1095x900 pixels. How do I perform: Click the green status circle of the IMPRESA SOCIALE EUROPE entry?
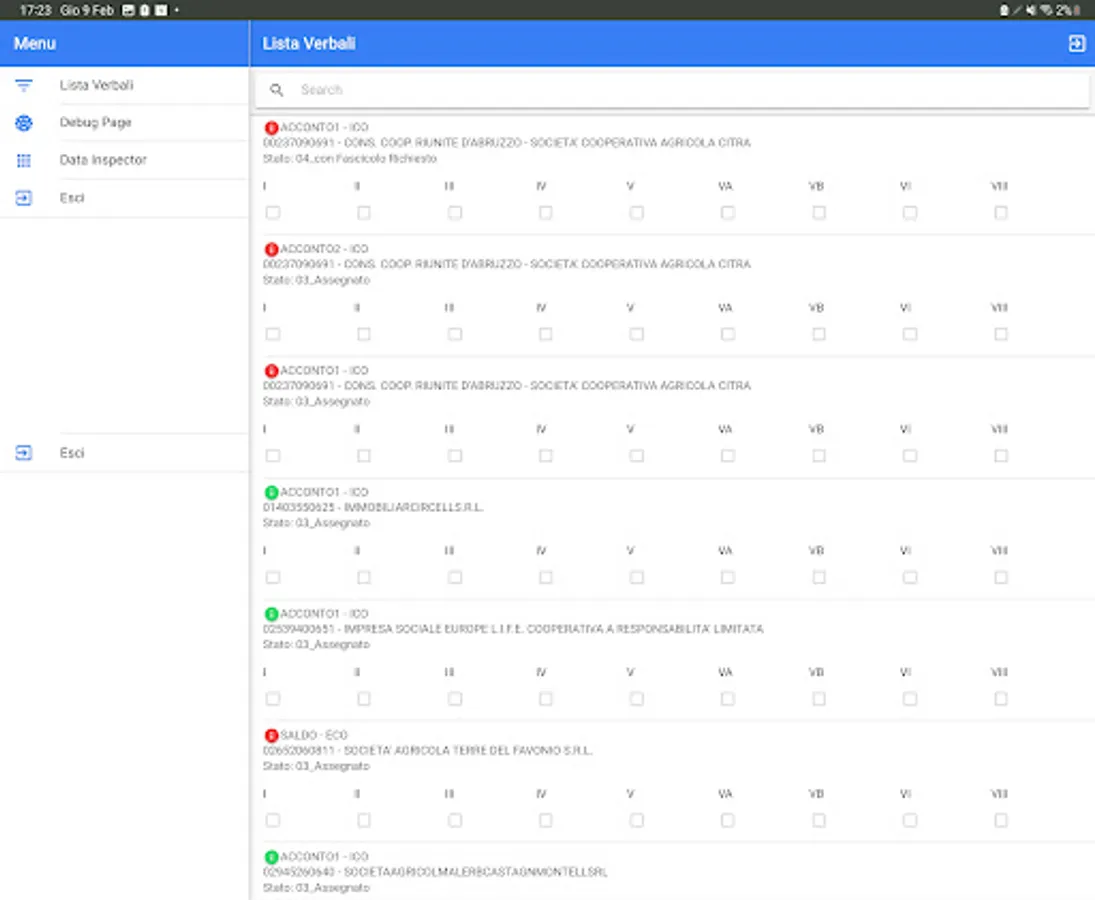272,614
